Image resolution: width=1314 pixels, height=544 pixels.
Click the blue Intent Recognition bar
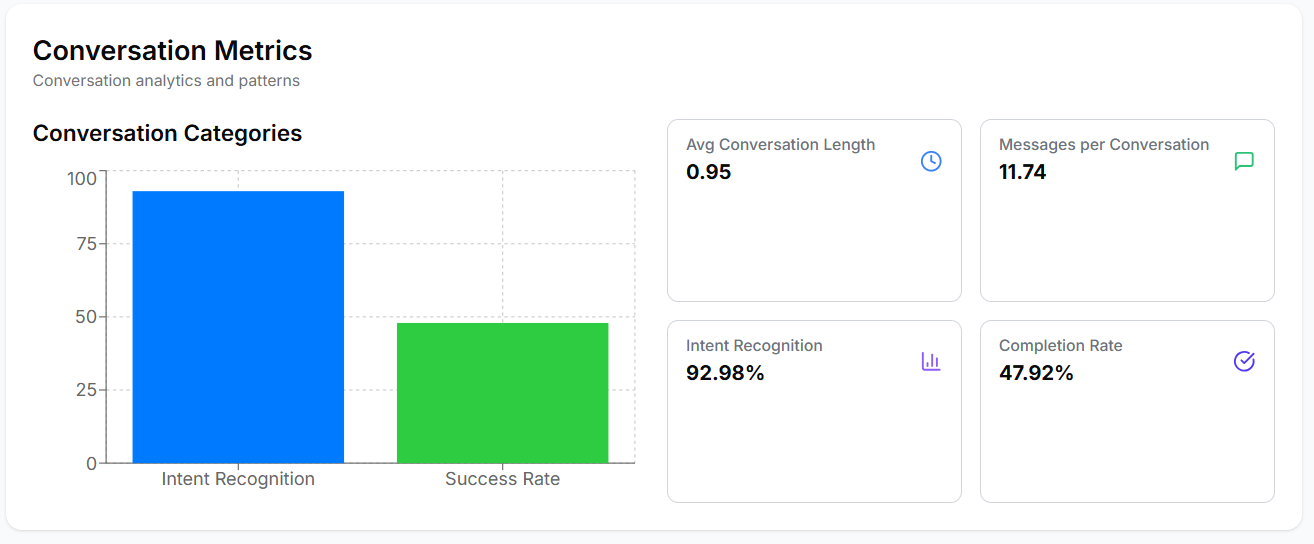tap(238, 327)
